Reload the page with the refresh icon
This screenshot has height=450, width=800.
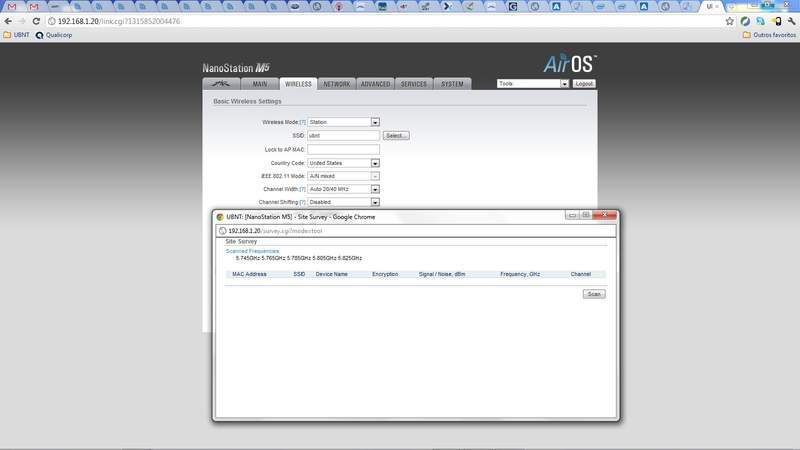36,21
